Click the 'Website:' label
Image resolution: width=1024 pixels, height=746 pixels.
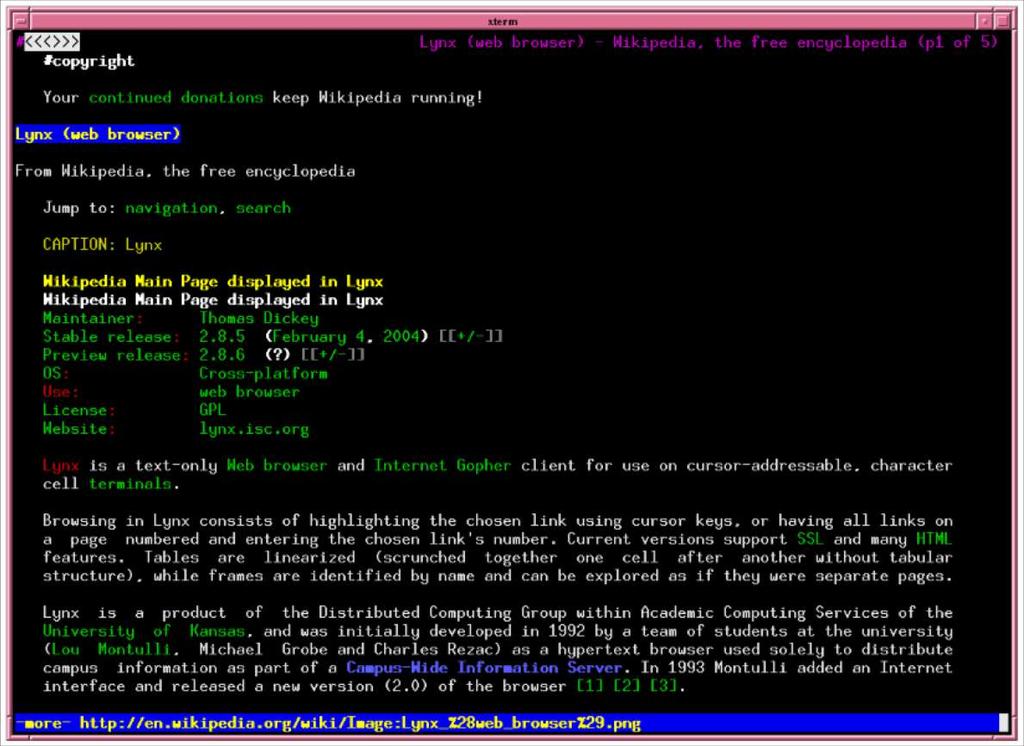click(x=79, y=429)
